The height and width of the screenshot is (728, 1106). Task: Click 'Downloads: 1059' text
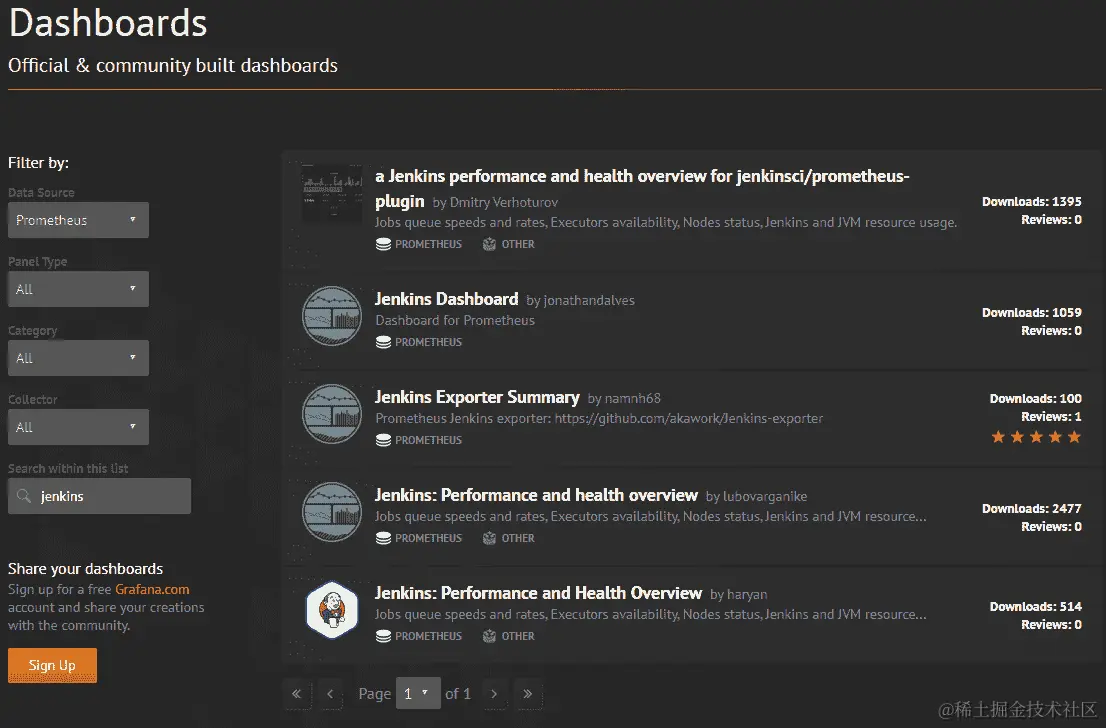1032,313
